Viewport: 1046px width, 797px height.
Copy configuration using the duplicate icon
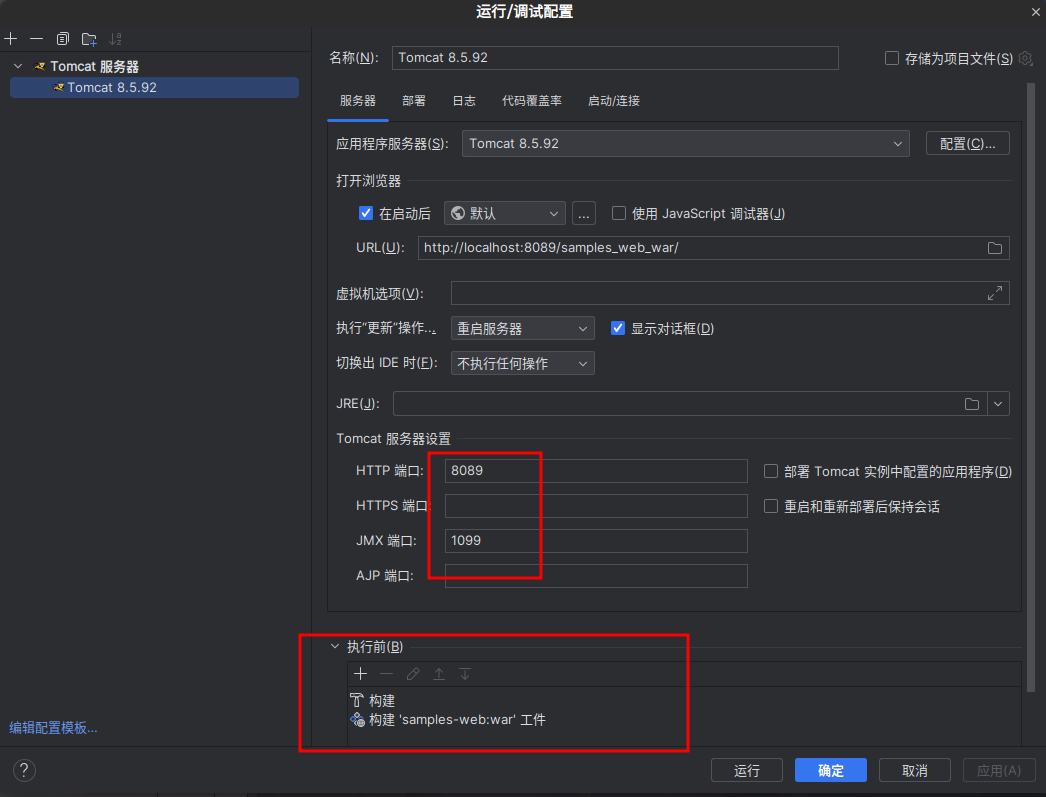[x=63, y=39]
